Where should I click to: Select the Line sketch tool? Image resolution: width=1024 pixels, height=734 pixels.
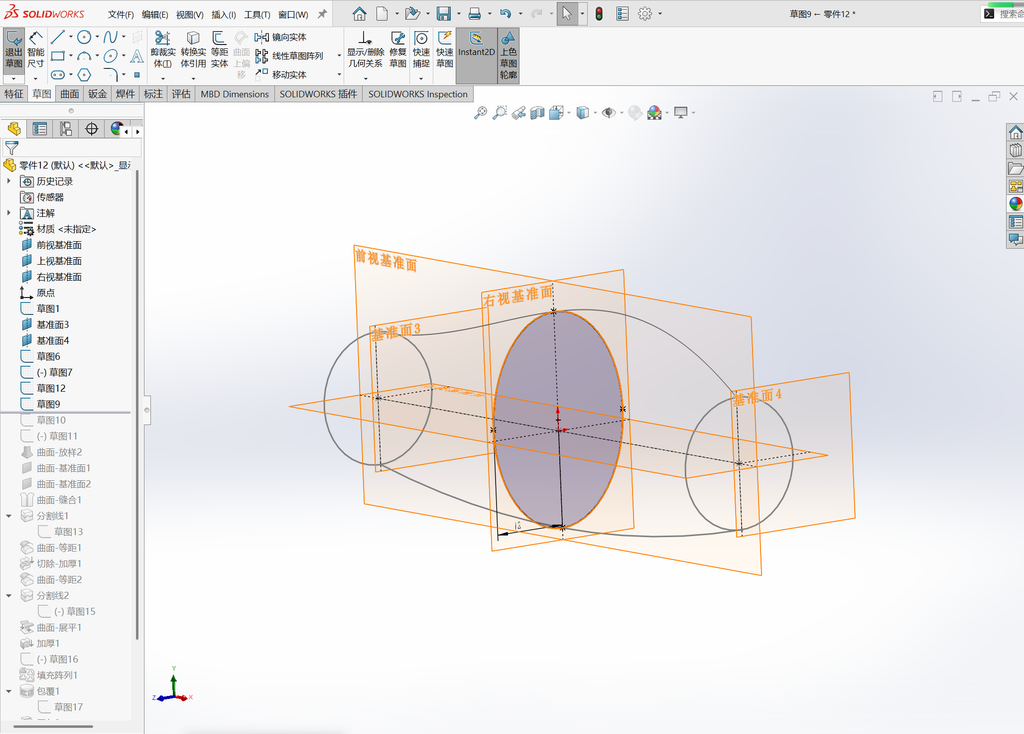tap(57, 37)
